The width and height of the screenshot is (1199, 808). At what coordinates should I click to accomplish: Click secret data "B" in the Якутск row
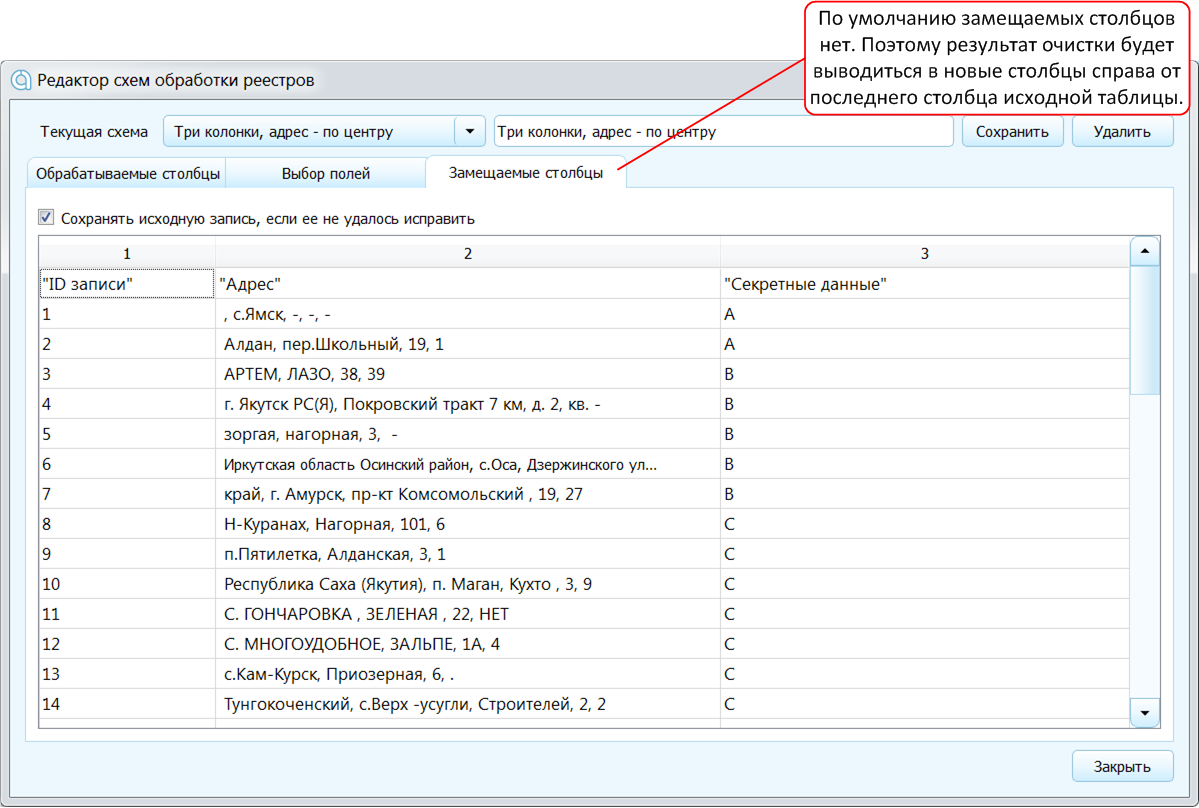[924, 404]
